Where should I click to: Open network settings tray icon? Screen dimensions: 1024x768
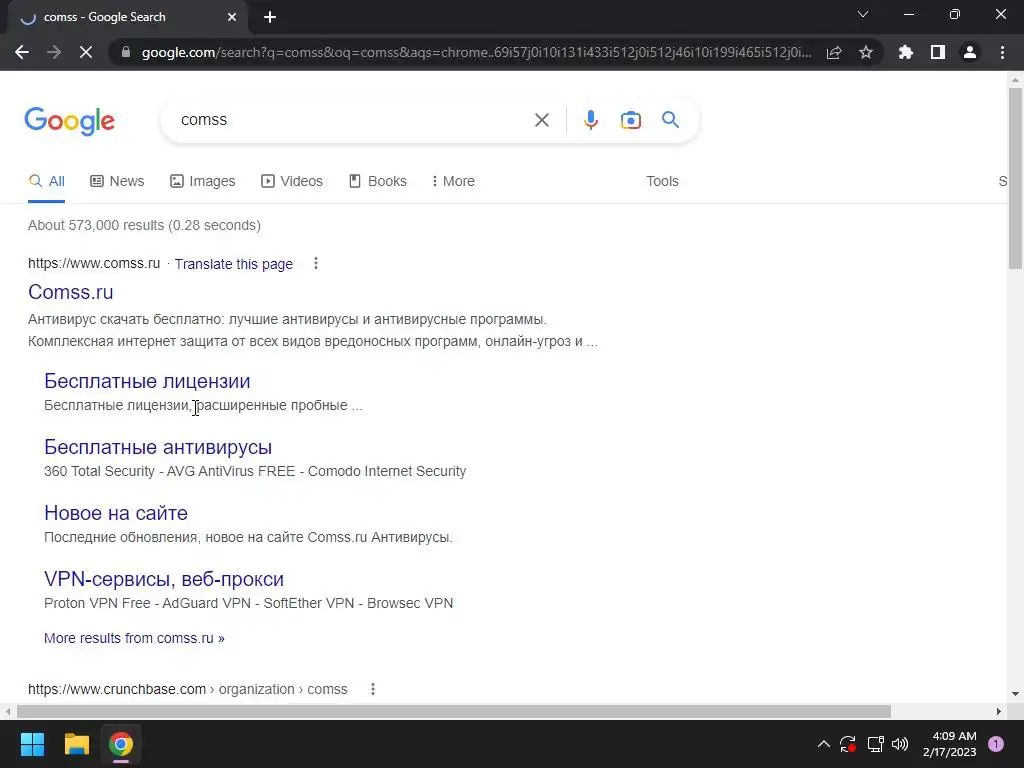[875, 744]
